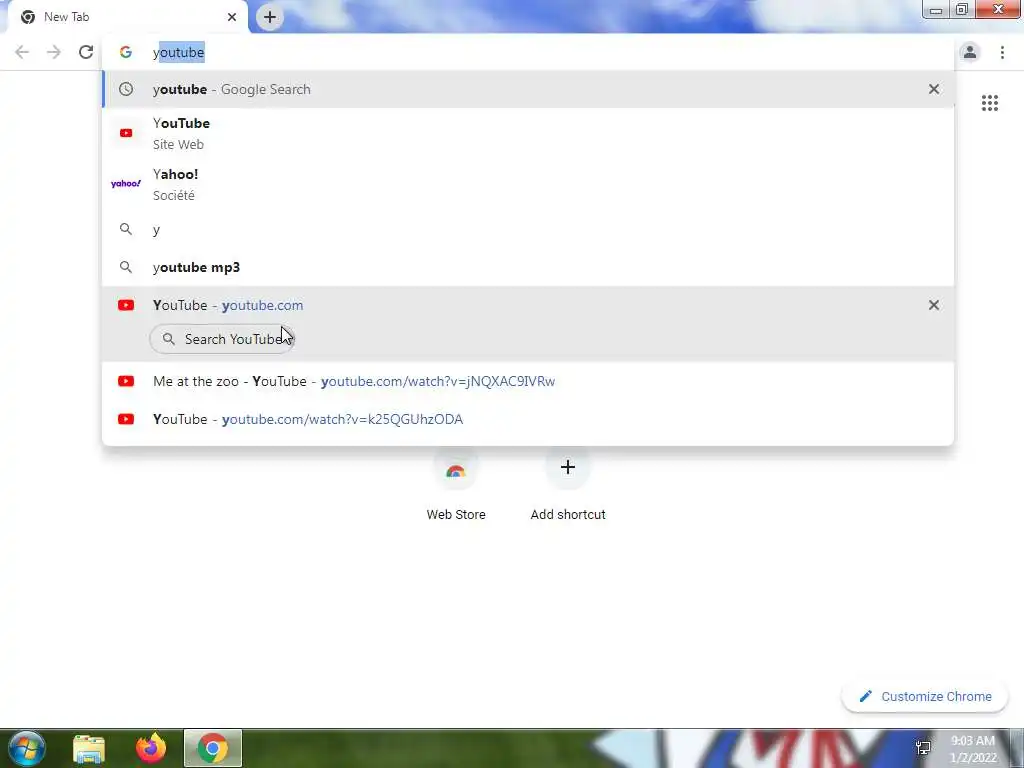1024x768 pixels.
Task: Choose the YouTube Site Web suggestion
Action: pyautogui.click(x=528, y=133)
